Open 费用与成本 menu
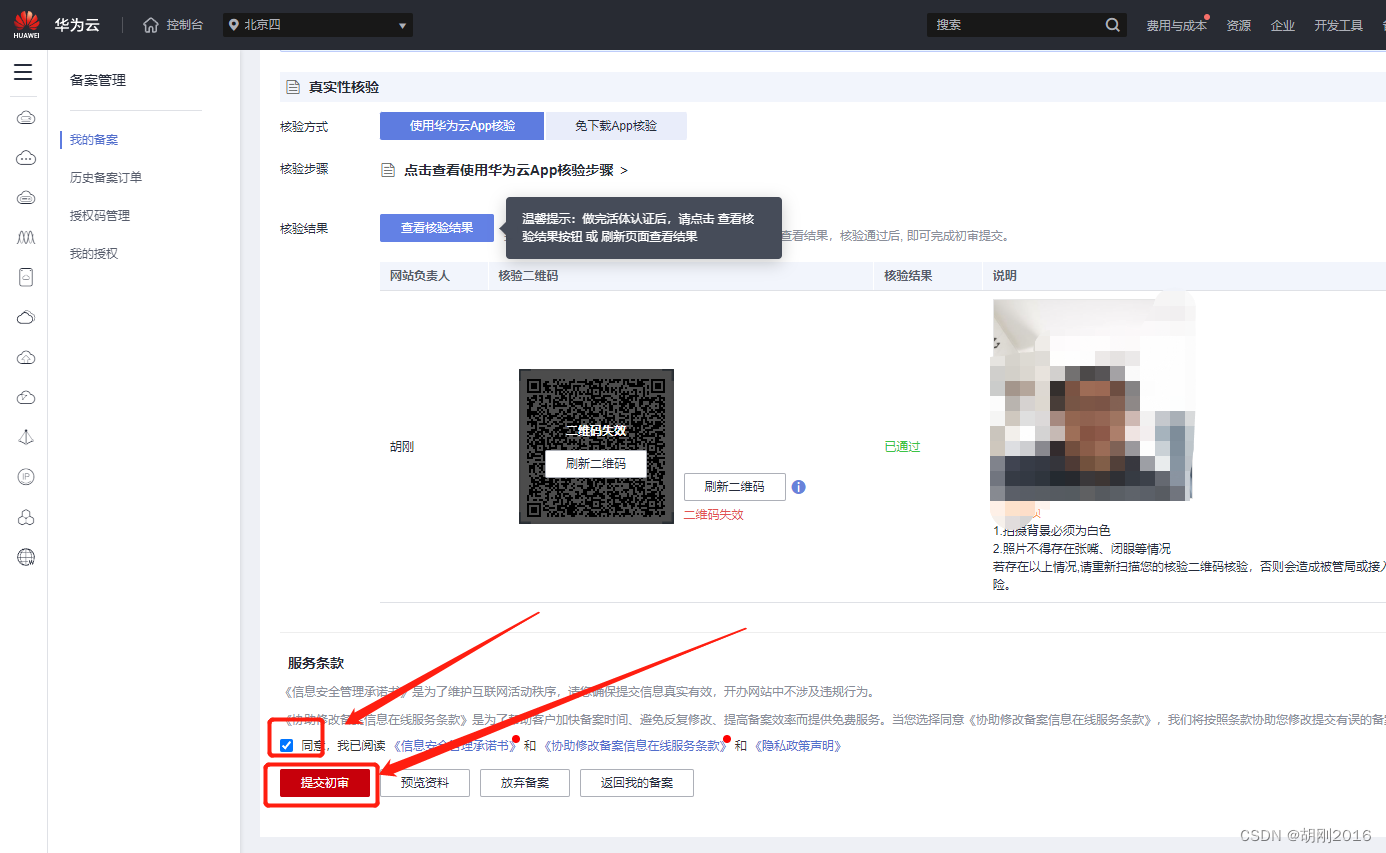The image size is (1386, 853). point(1176,26)
